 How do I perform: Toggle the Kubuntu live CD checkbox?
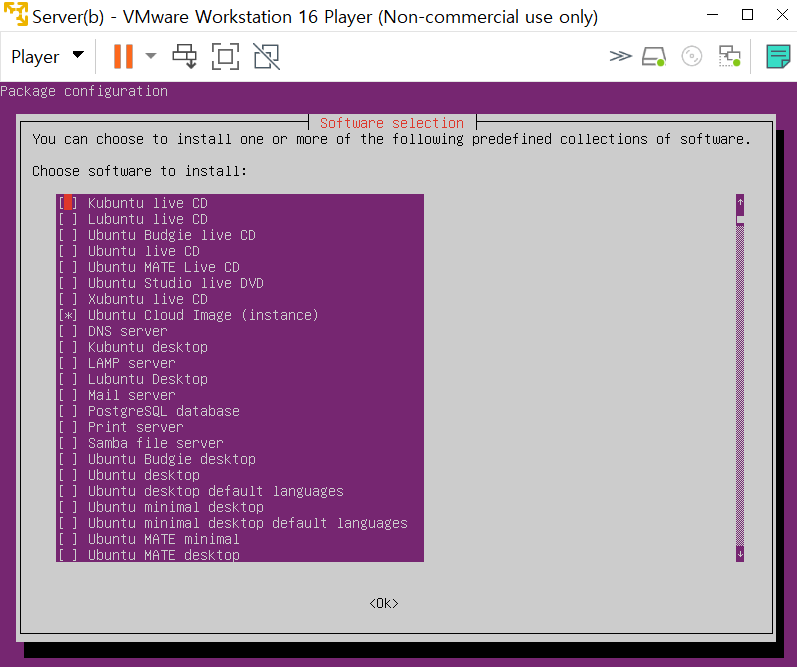tap(68, 203)
